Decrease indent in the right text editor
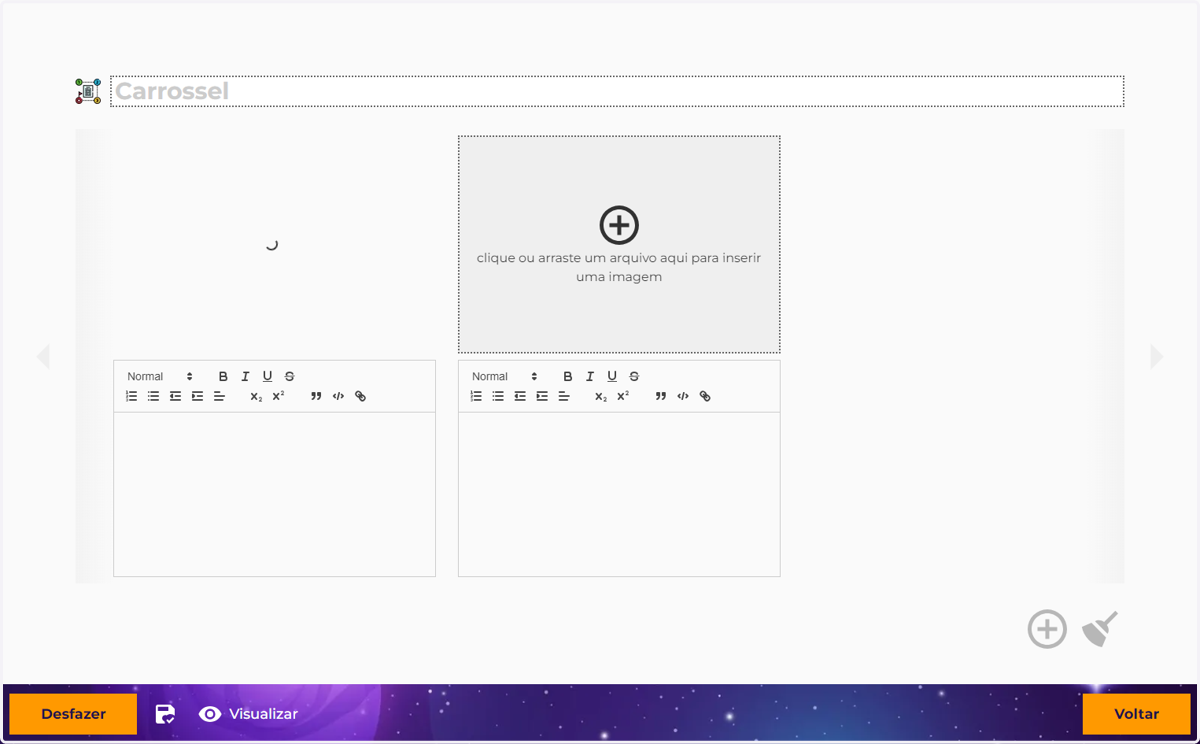The height and width of the screenshot is (744, 1200). click(x=520, y=396)
